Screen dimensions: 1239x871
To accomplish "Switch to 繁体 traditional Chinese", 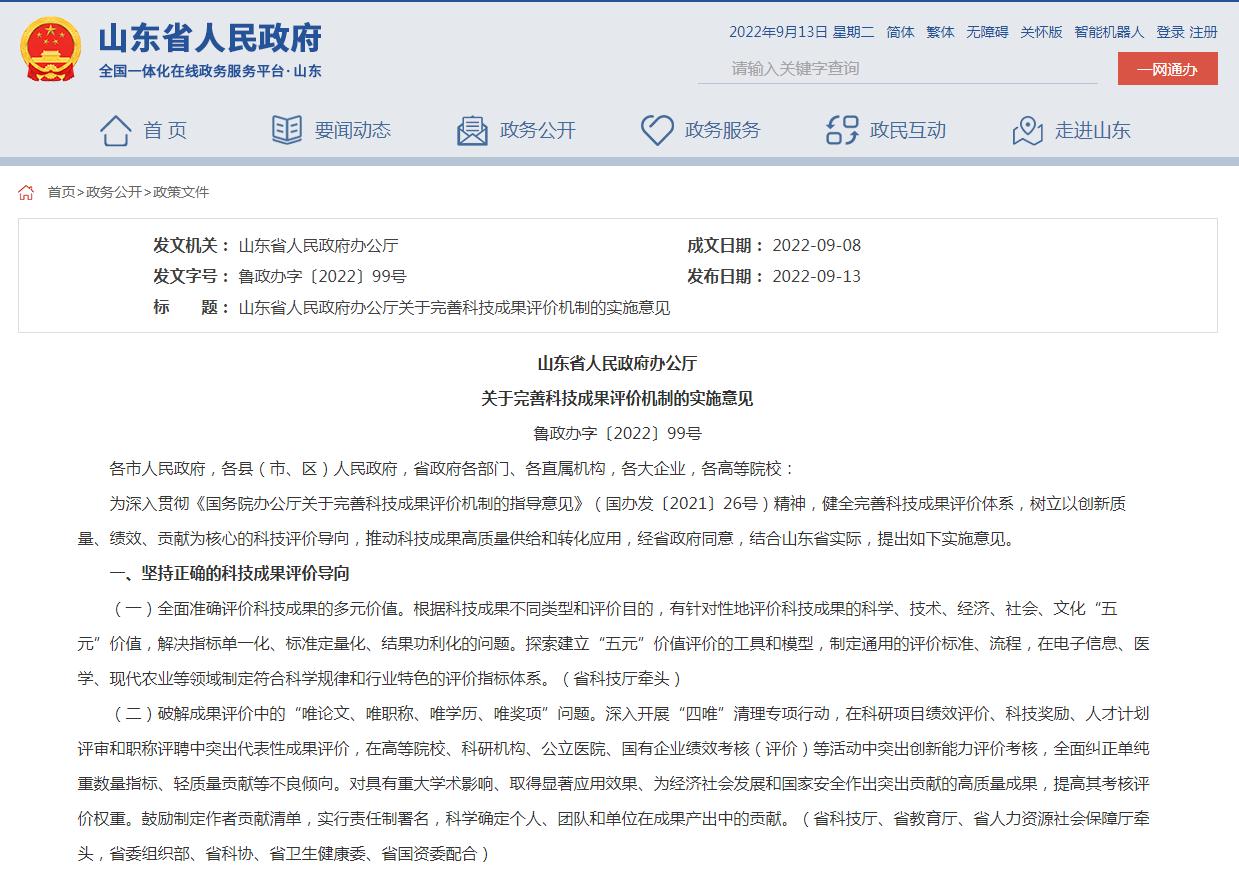I will pyautogui.click(x=940, y=32).
